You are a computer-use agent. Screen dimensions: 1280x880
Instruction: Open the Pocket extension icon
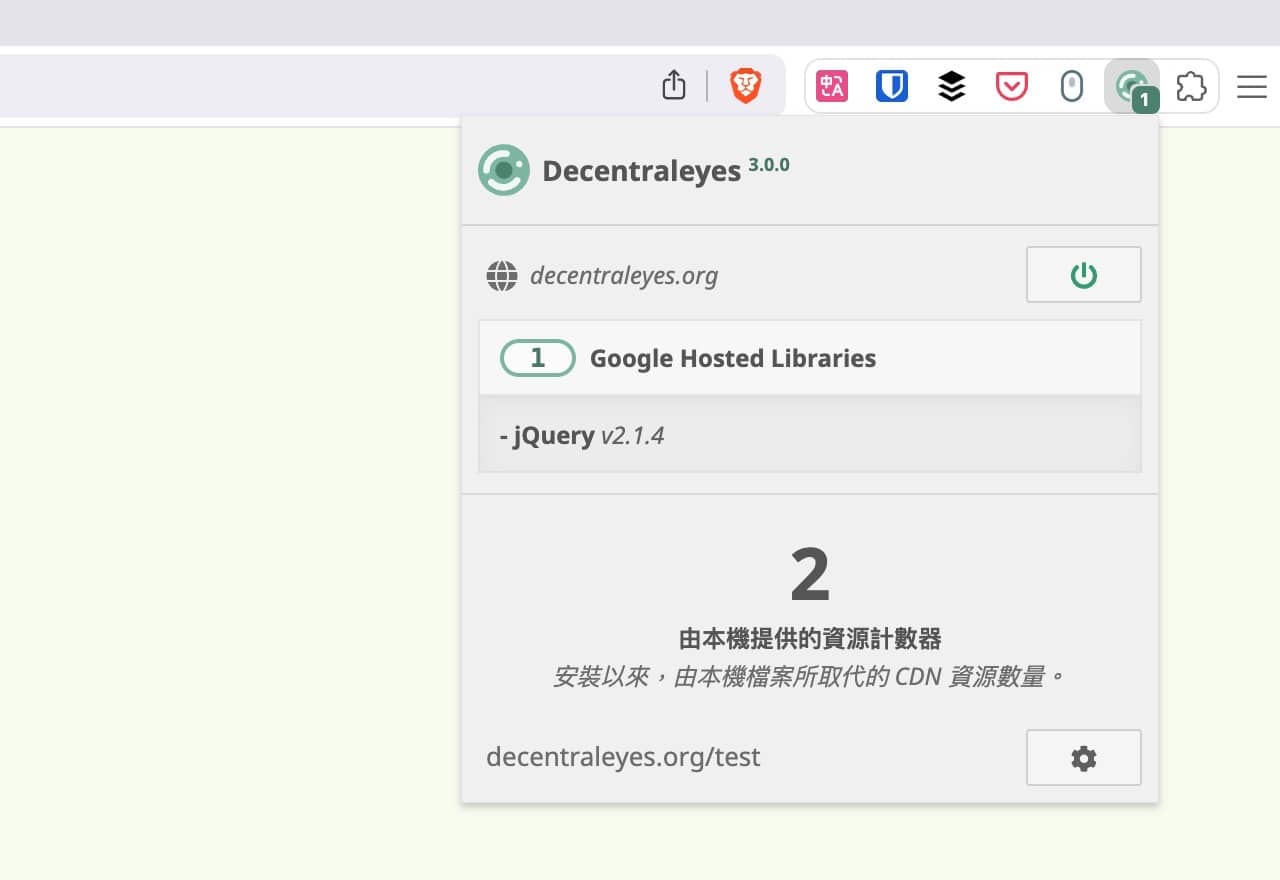tap(1012, 87)
